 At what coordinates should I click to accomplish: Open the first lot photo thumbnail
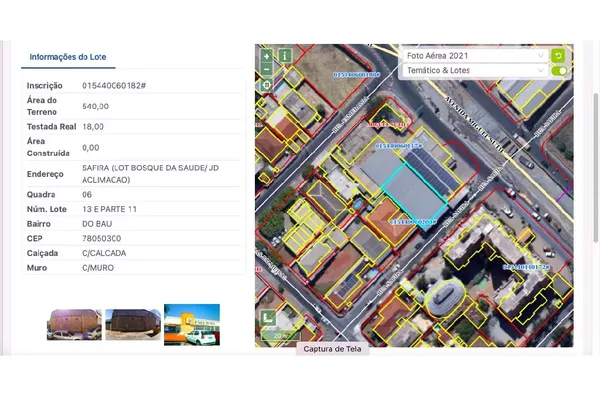click(x=74, y=324)
